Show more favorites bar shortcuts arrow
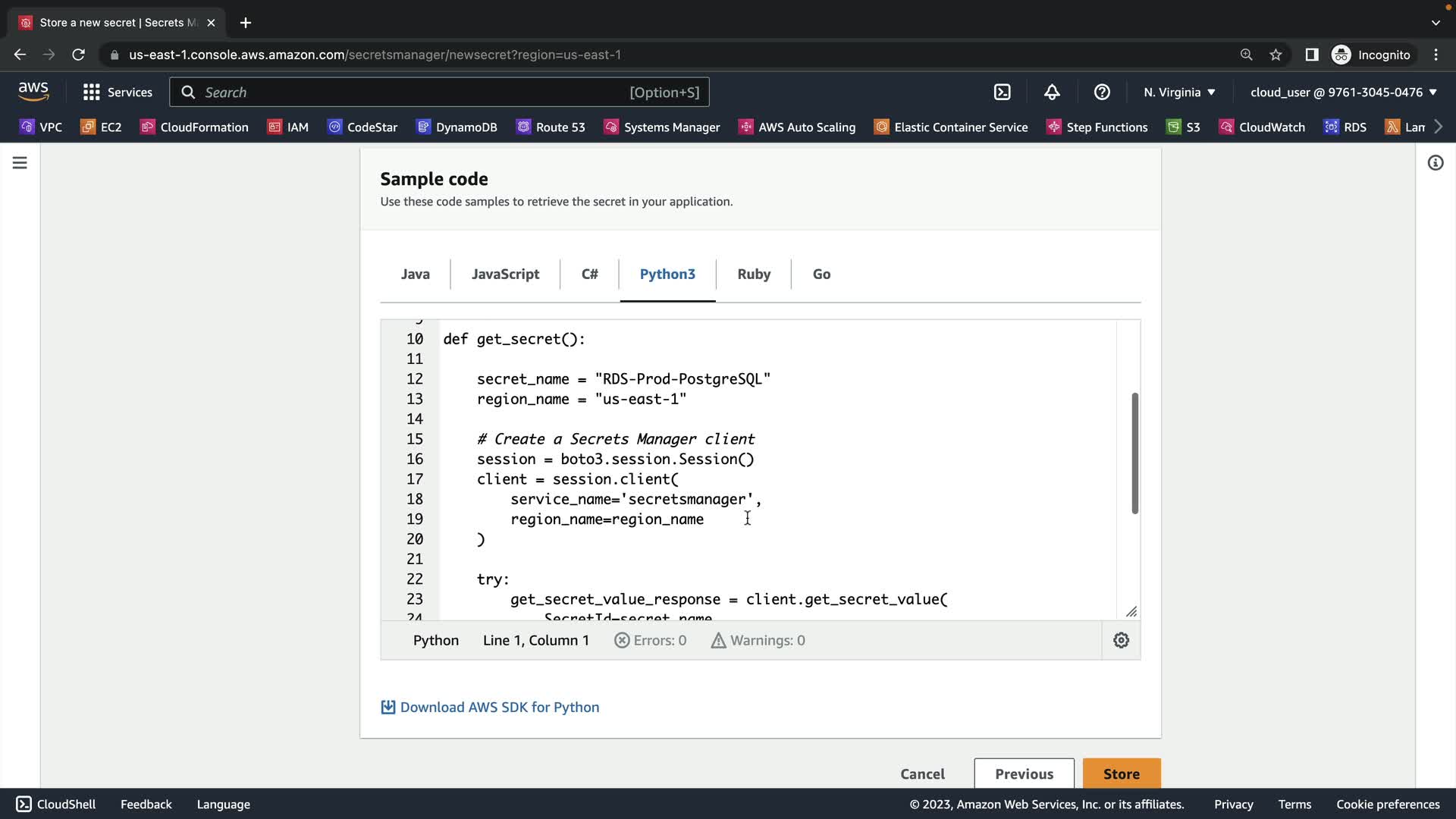 pos(1439,127)
